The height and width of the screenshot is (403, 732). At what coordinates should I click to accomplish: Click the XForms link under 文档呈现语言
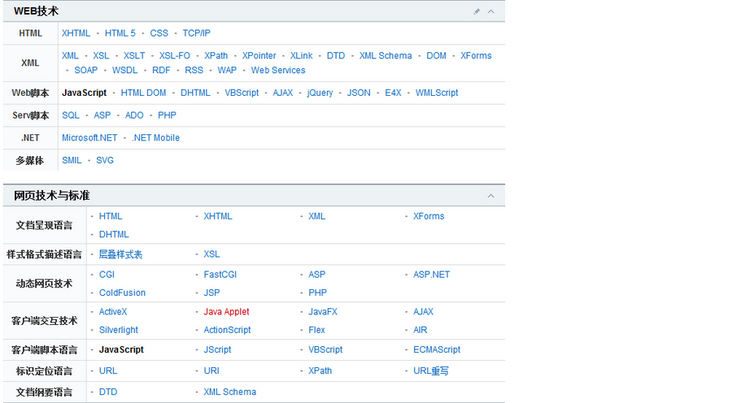pyautogui.click(x=429, y=216)
